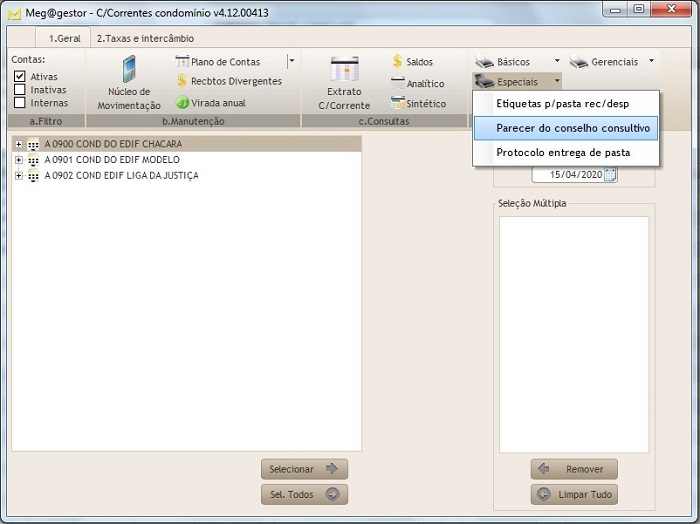Click building icon of EDIF LIGA DA JUSTIÇA
Image resolution: width=700 pixels, height=524 pixels.
coord(33,175)
